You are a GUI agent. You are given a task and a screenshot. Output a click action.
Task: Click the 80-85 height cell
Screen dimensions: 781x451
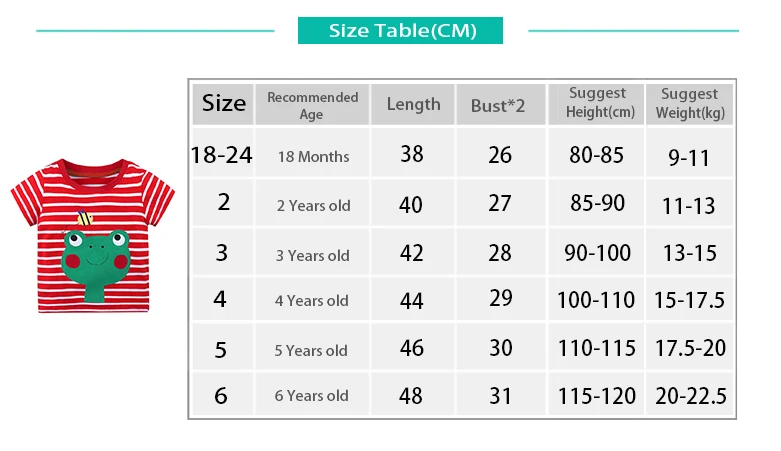pyautogui.click(x=596, y=154)
